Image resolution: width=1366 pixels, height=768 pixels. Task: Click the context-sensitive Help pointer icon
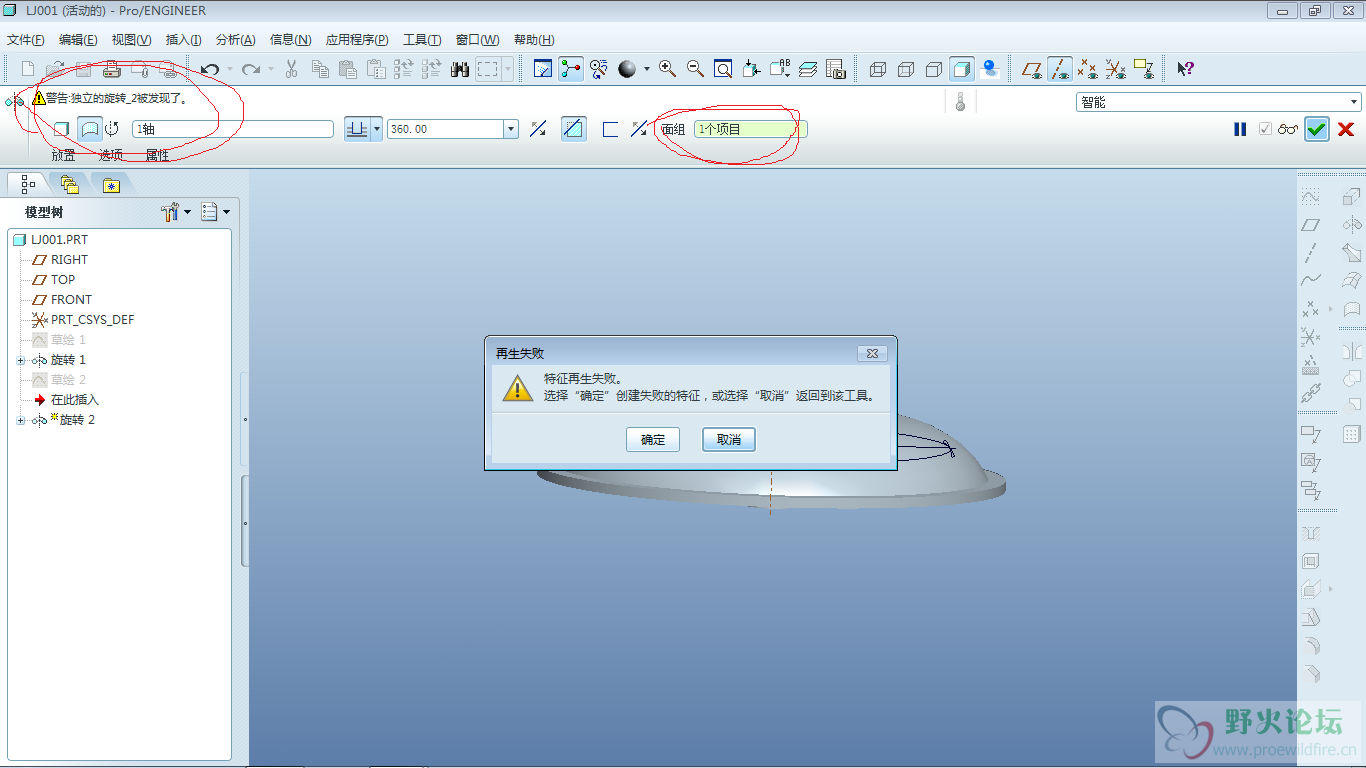1186,69
